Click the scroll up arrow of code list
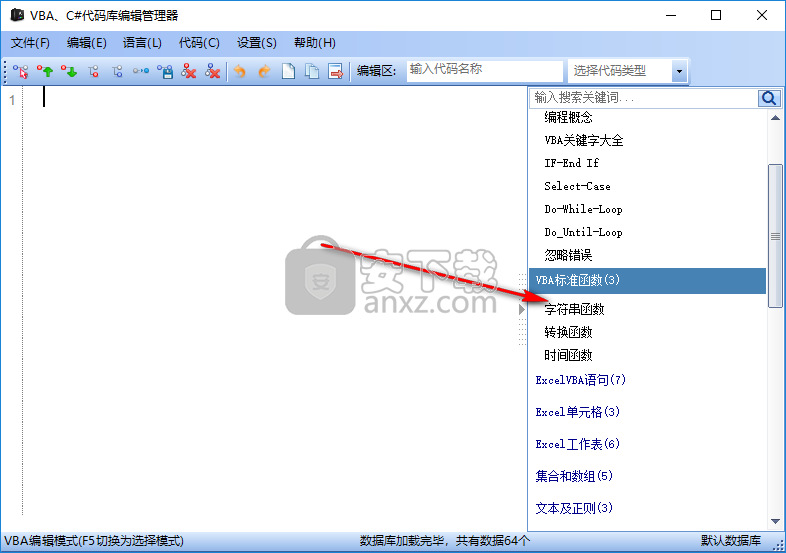The height and width of the screenshot is (553, 786). [775, 118]
